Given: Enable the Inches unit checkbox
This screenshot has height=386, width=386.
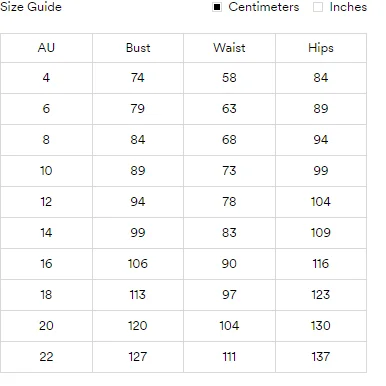Looking at the screenshot, I should (x=318, y=7).
